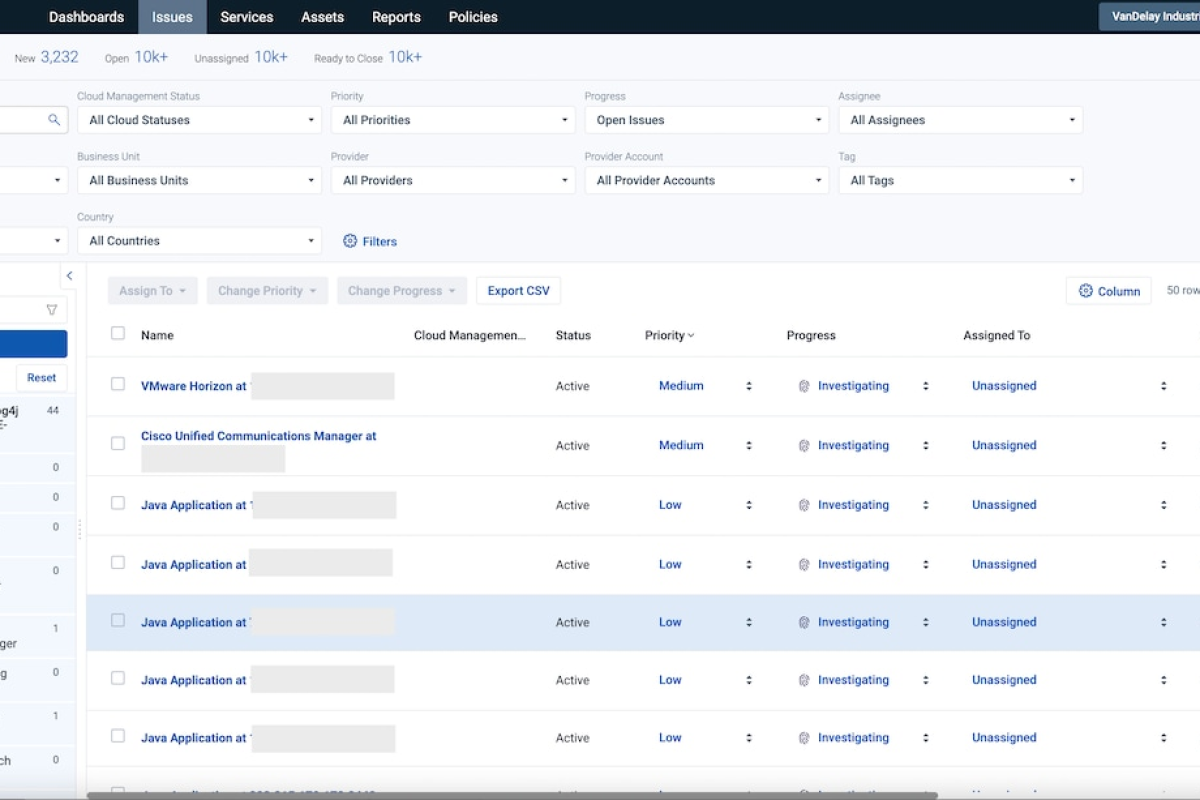The width and height of the screenshot is (1200, 800).
Task: Check the last fully visible Java Application checkbox
Action: [118, 736]
